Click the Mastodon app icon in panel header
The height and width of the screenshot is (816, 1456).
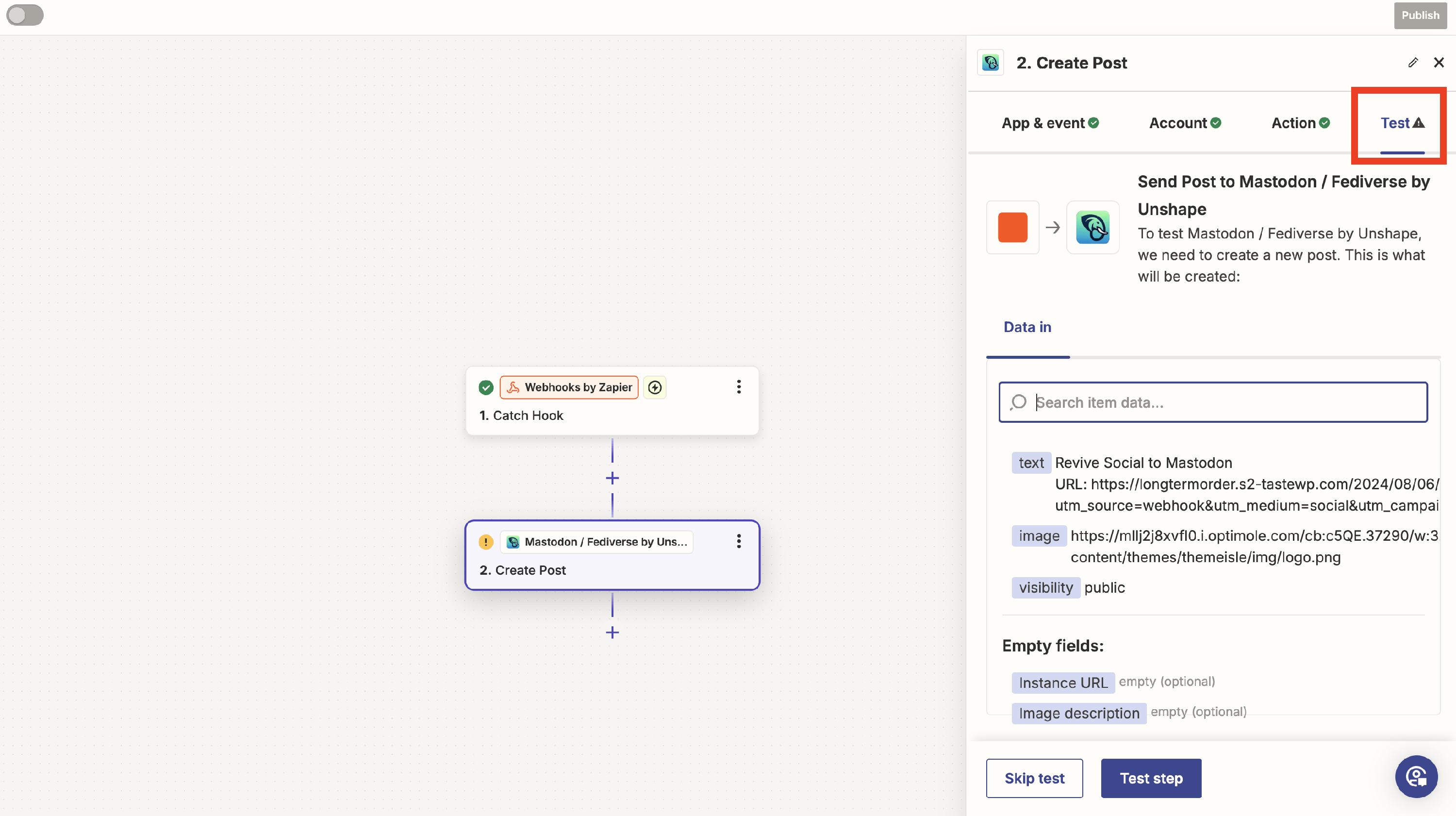click(x=990, y=63)
